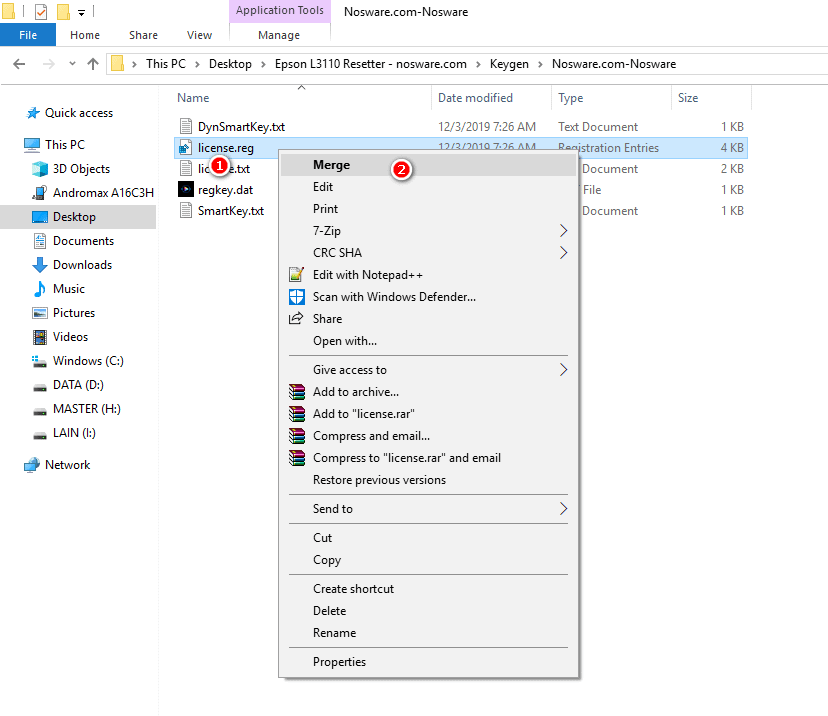Customize Quick Access Toolbar dropdown
Viewport: 828px width, 716px height.
pyautogui.click(x=81, y=12)
